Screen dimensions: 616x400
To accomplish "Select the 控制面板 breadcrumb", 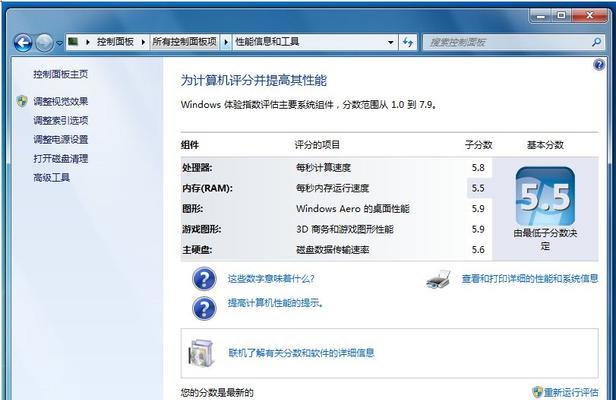I will (x=115, y=42).
